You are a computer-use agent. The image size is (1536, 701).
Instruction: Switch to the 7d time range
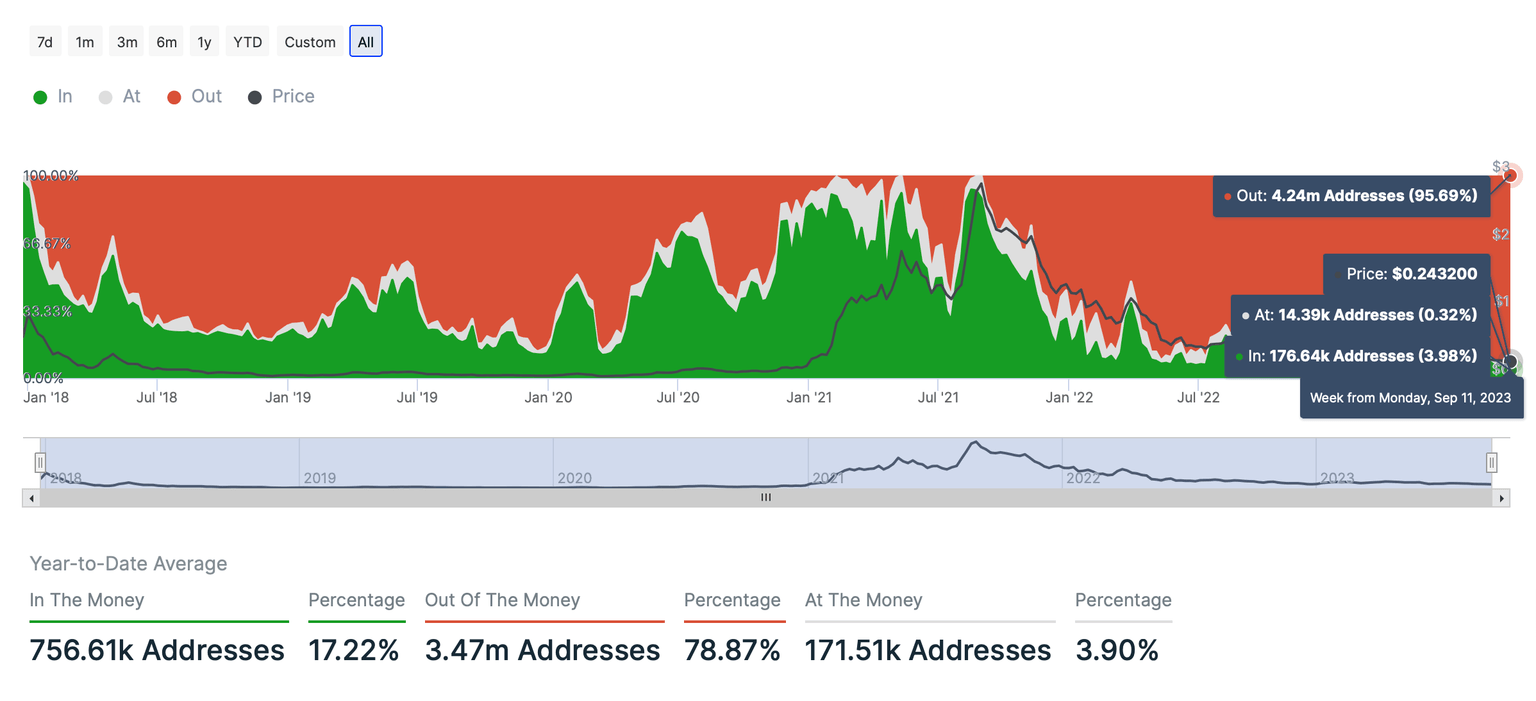45,41
